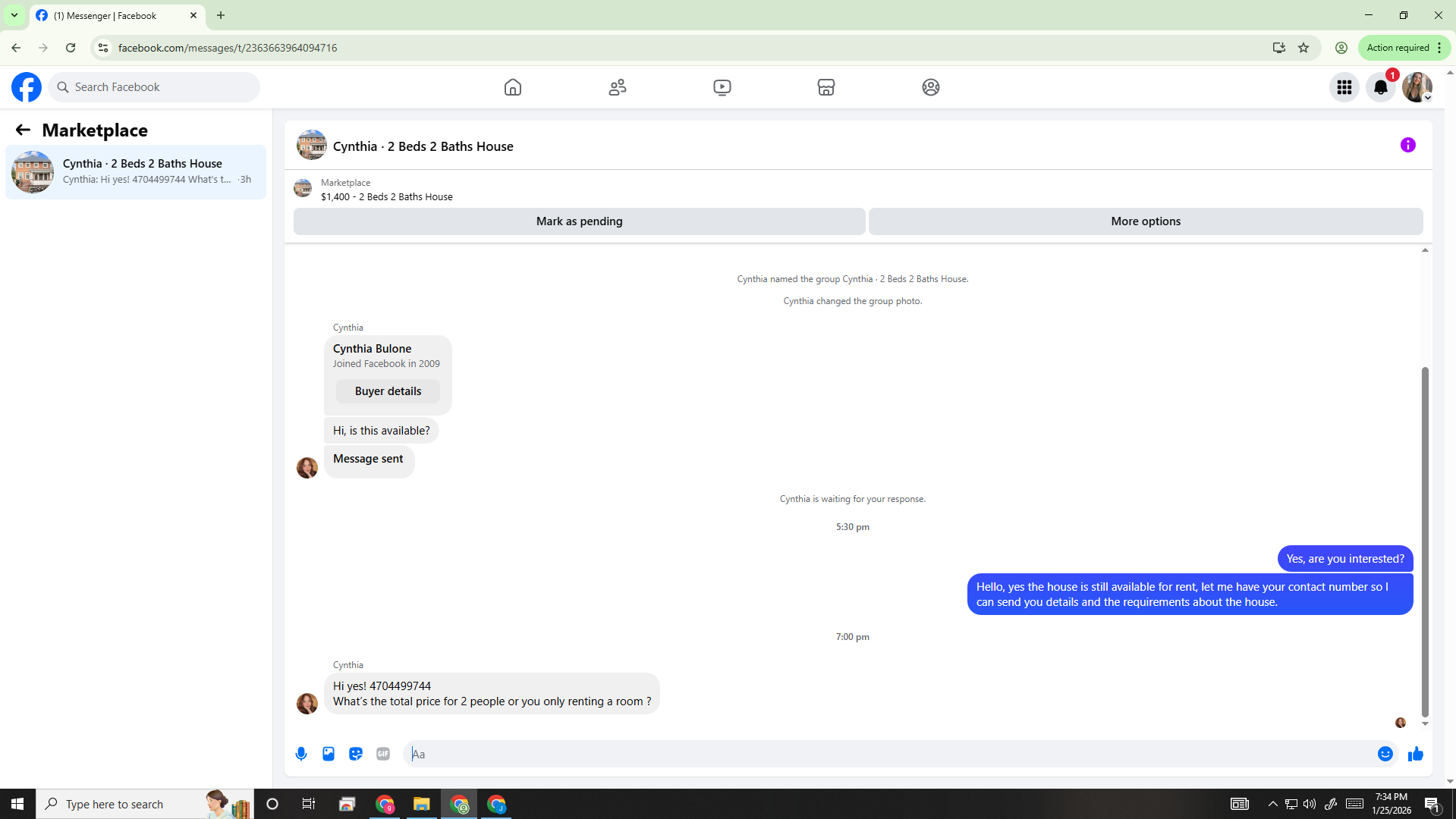Click the 'Yes, are you interested?' message

[x=1345, y=559]
